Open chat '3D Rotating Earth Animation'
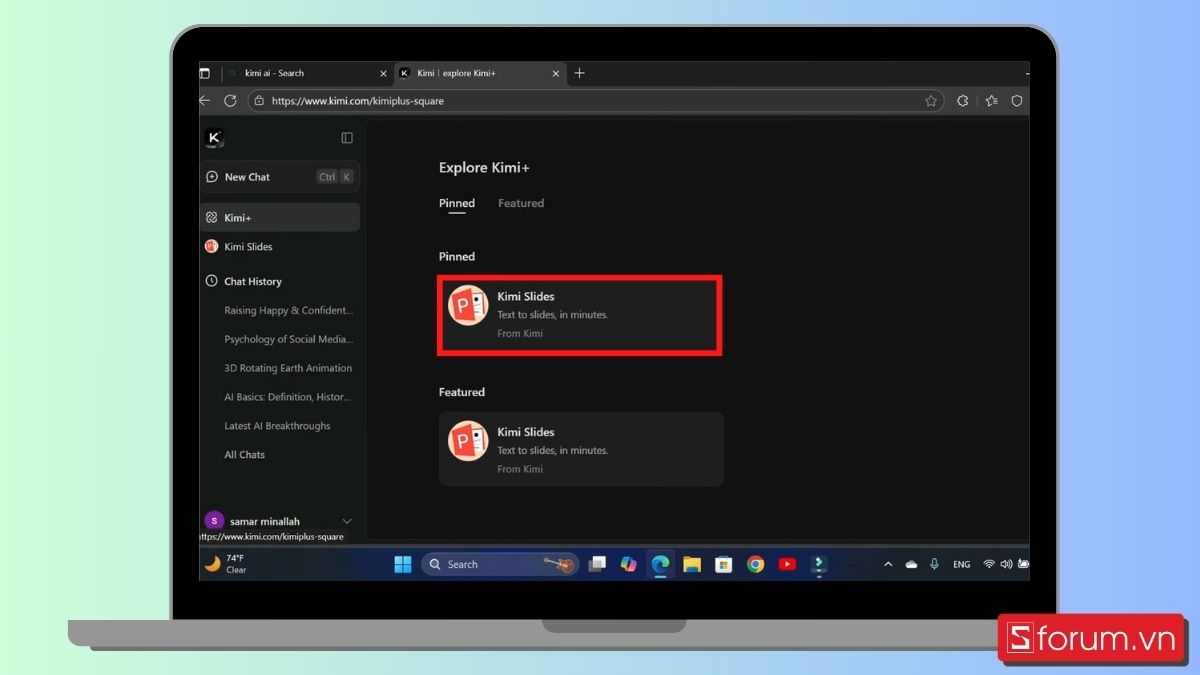Image resolution: width=1200 pixels, height=675 pixels. pyautogui.click(x=288, y=368)
